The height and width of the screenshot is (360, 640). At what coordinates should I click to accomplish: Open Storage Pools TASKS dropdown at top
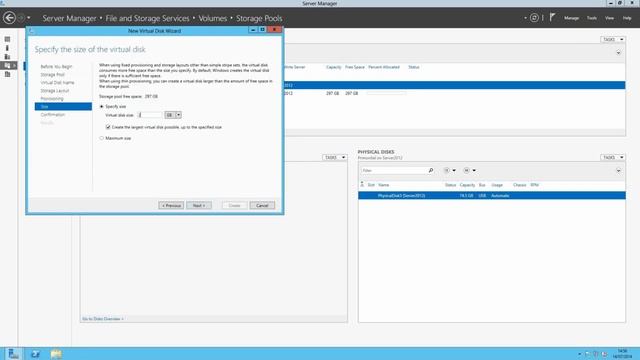pos(613,40)
